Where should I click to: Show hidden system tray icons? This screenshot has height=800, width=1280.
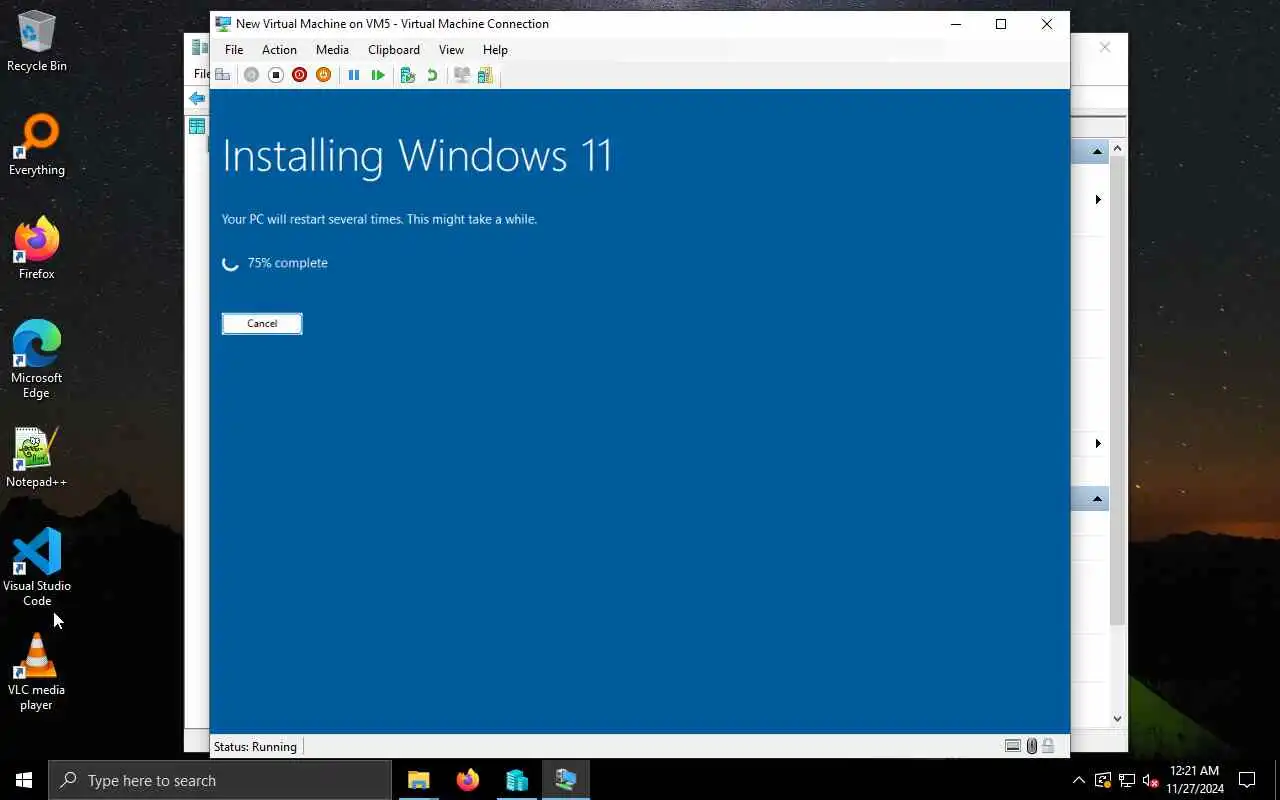coord(1079,780)
